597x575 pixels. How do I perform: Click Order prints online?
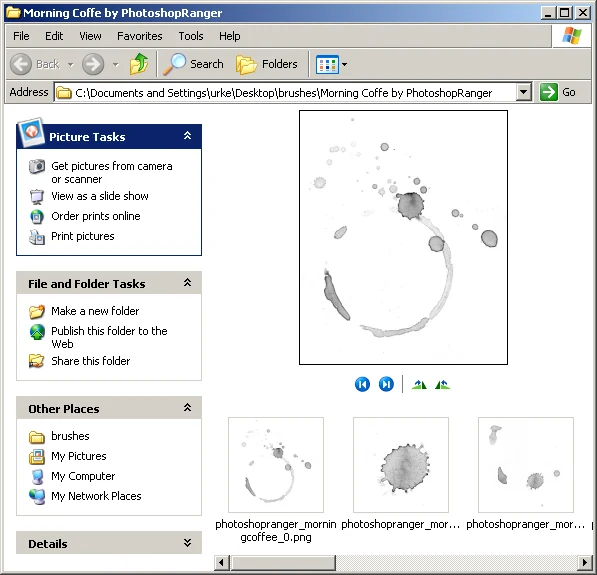point(96,216)
